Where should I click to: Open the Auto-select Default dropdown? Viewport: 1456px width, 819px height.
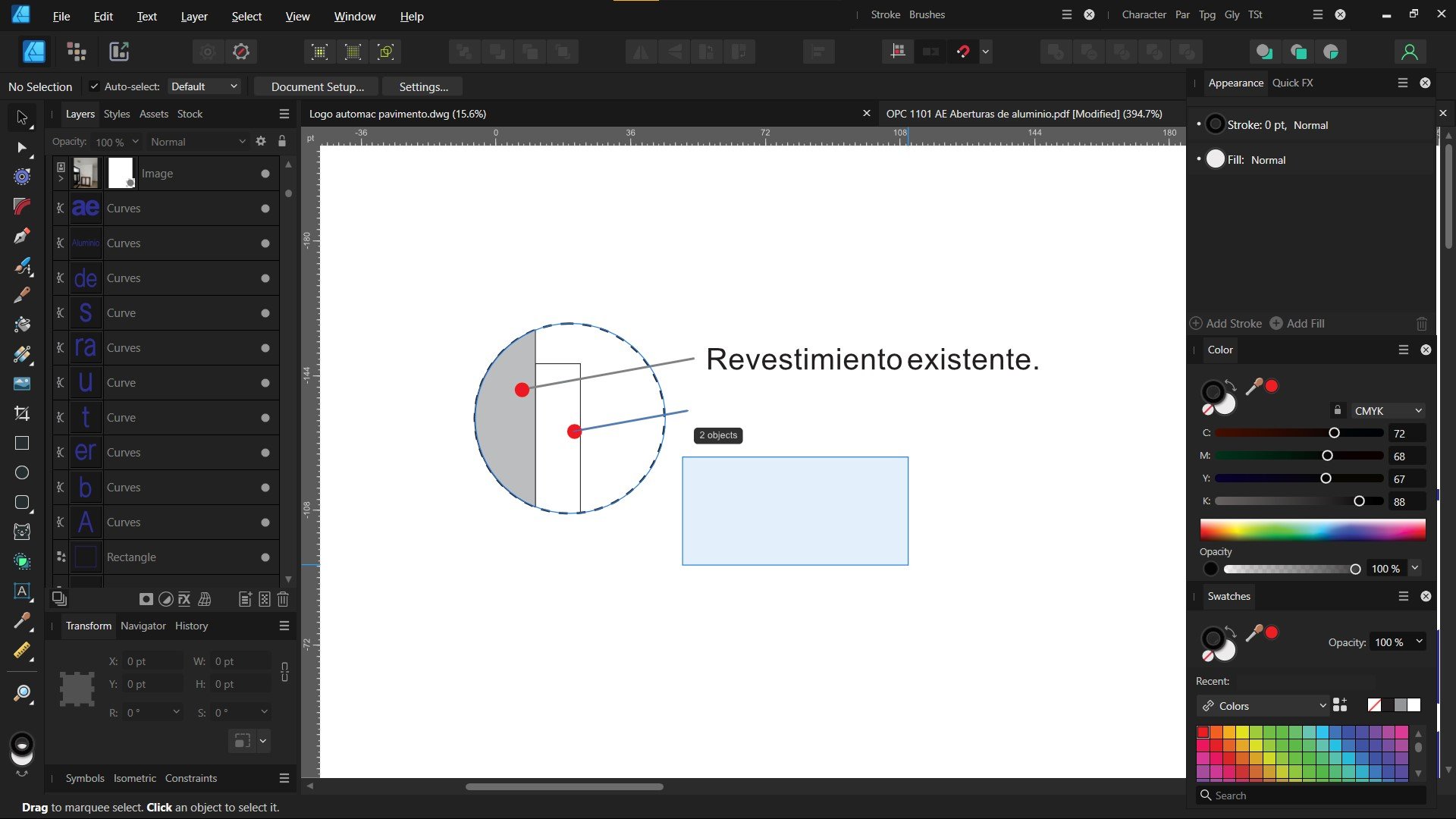pyautogui.click(x=204, y=86)
